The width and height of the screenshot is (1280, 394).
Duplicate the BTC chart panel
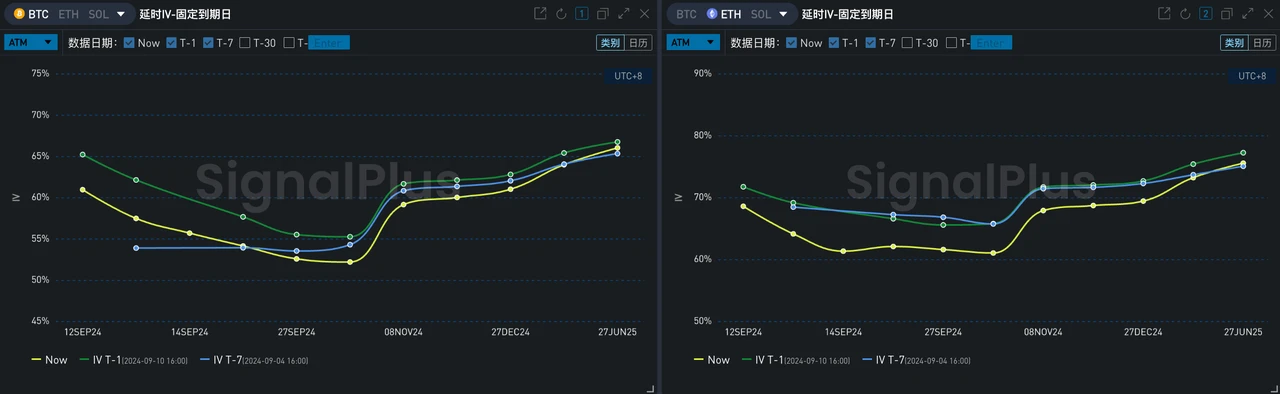[603, 14]
